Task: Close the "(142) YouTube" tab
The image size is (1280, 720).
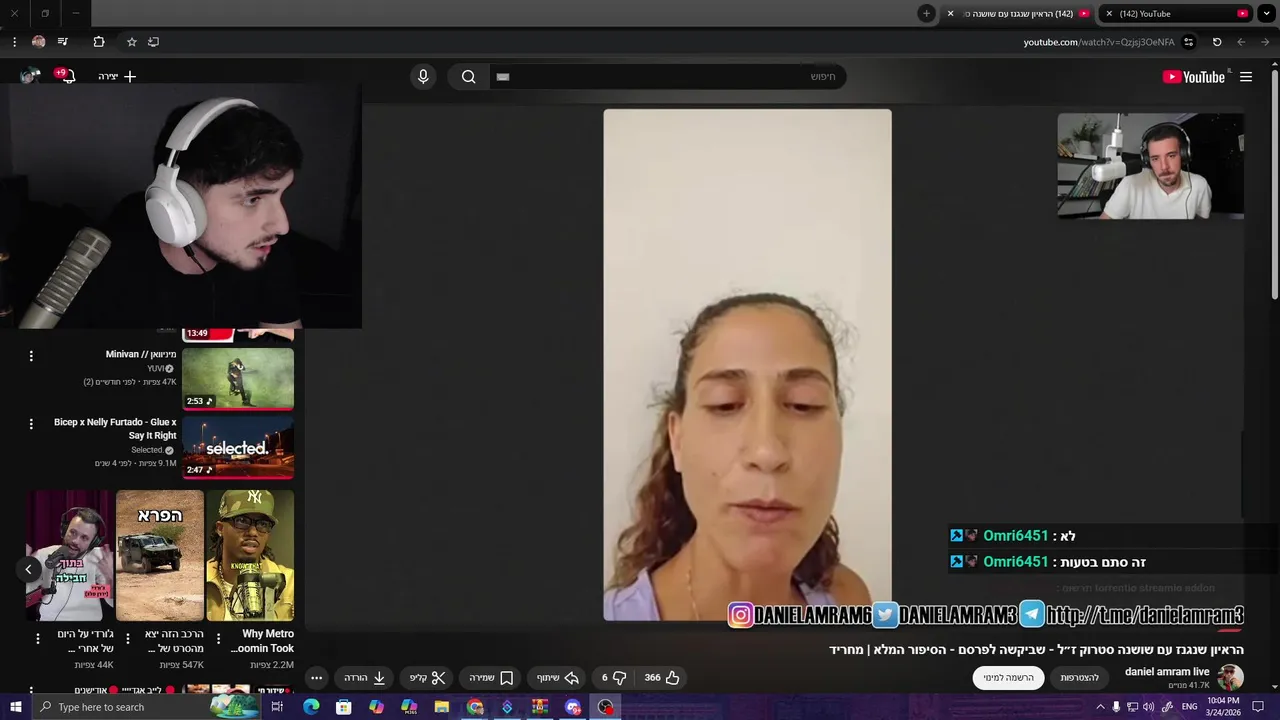Action: (1109, 14)
